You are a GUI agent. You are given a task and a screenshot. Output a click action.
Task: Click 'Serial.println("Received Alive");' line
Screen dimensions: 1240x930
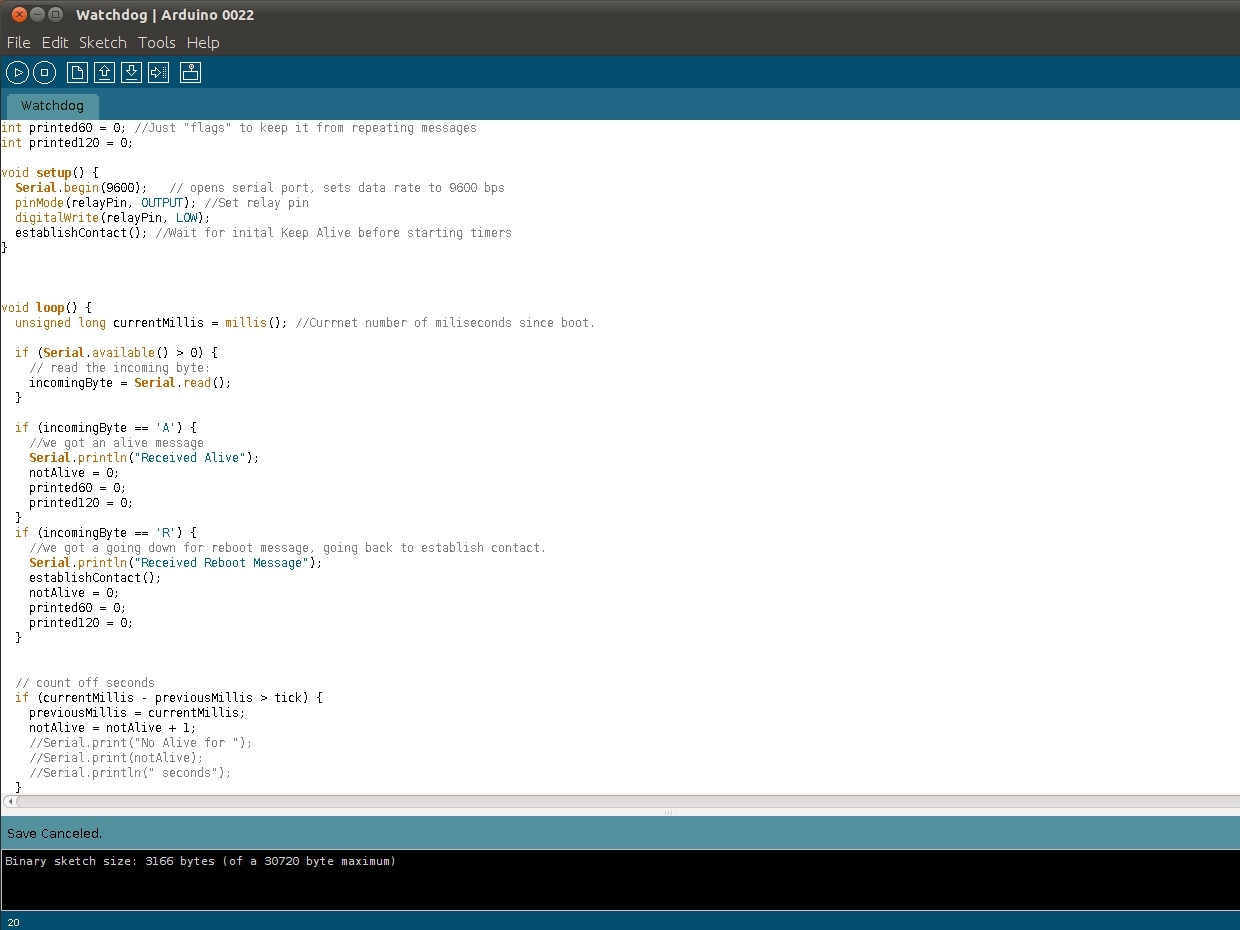tap(144, 458)
